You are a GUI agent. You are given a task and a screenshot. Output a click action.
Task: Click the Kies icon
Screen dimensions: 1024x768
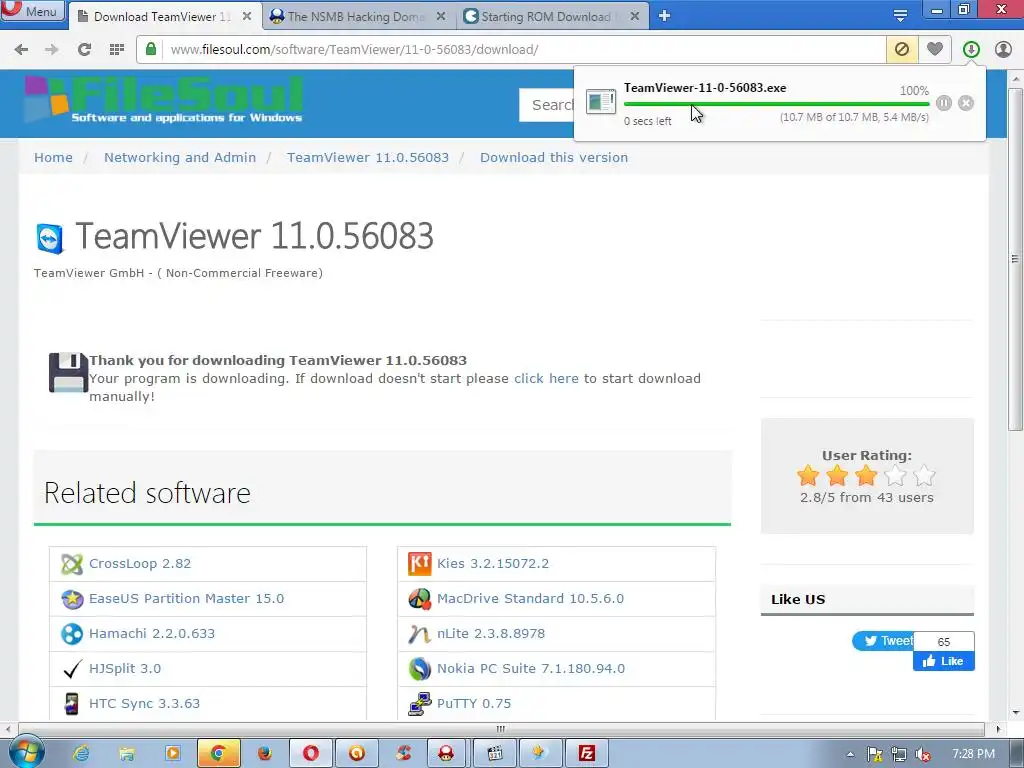pyautogui.click(x=420, y=564)
